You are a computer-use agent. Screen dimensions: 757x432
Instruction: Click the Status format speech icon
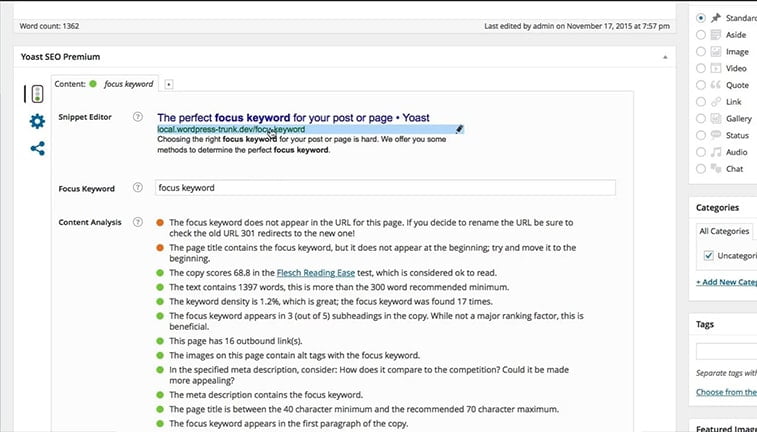point(715,135)
